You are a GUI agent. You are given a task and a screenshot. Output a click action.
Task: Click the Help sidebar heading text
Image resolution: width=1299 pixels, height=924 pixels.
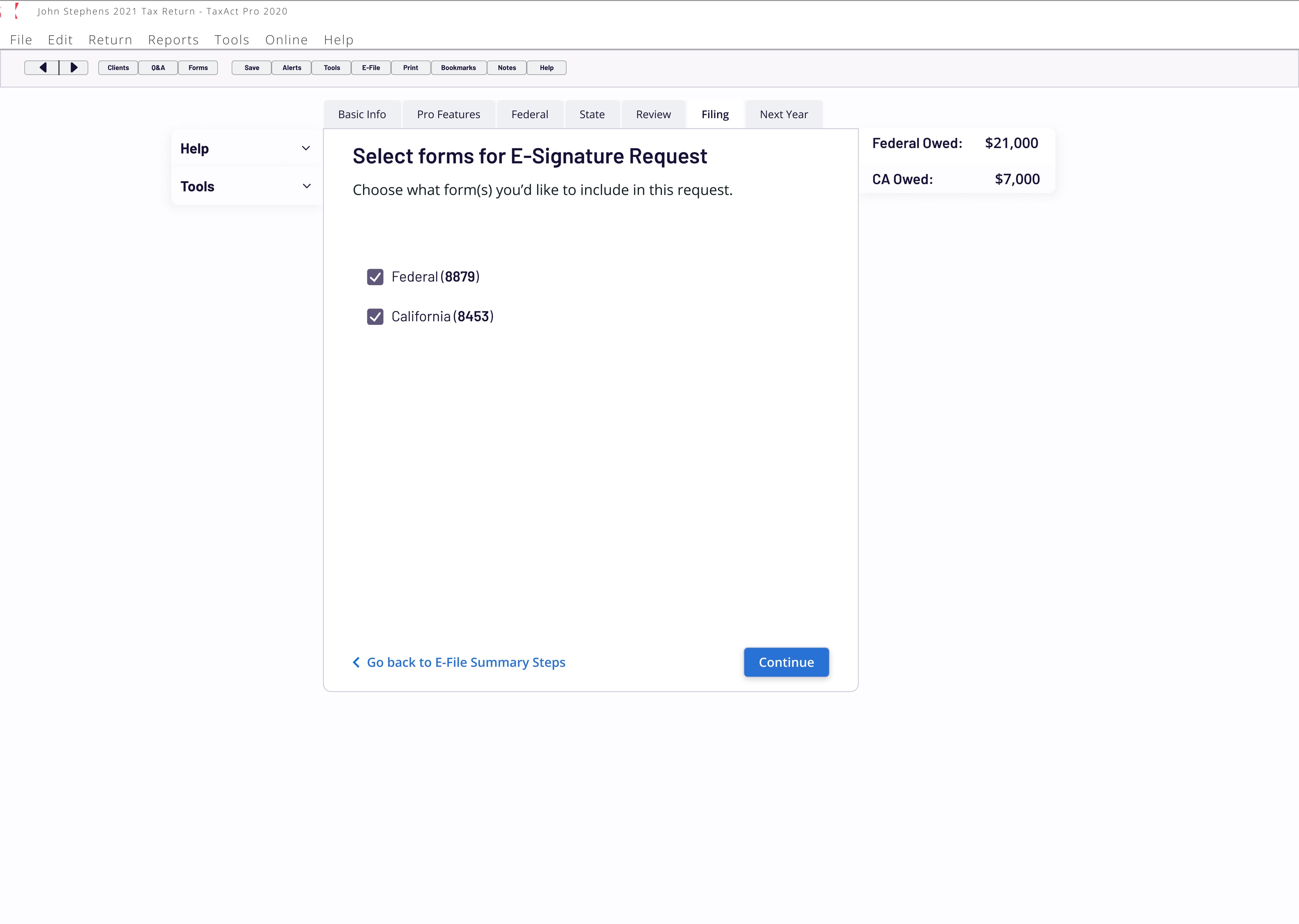195,149
